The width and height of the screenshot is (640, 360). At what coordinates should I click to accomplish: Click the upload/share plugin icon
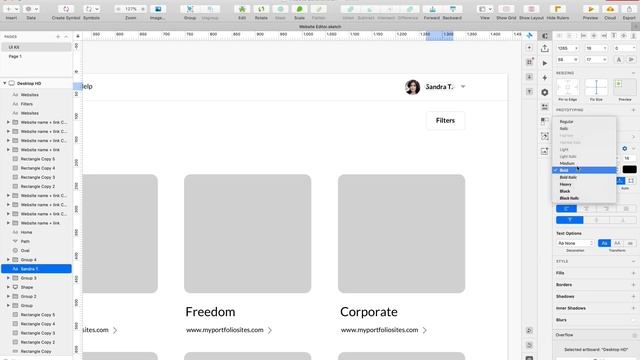[544, 49]
